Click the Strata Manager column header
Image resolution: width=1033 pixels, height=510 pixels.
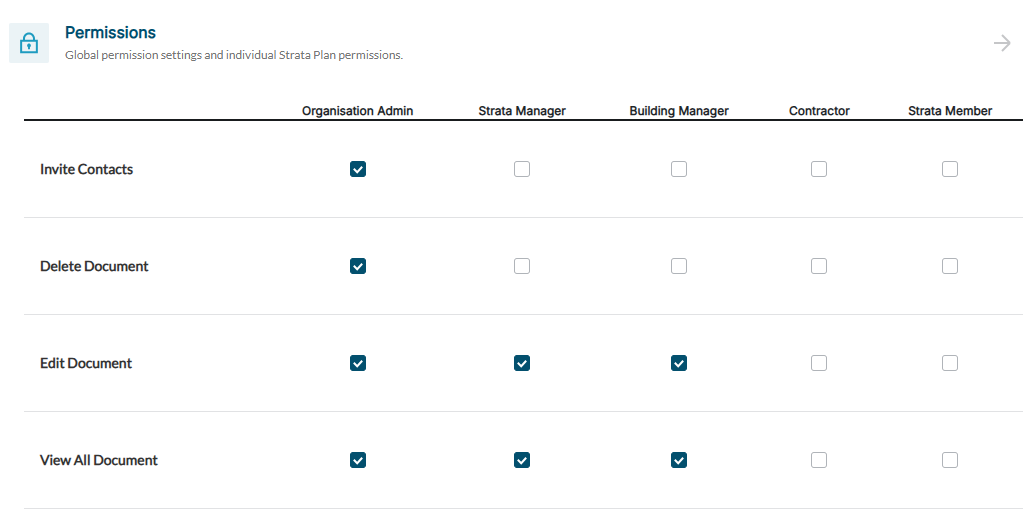point(522,111)
